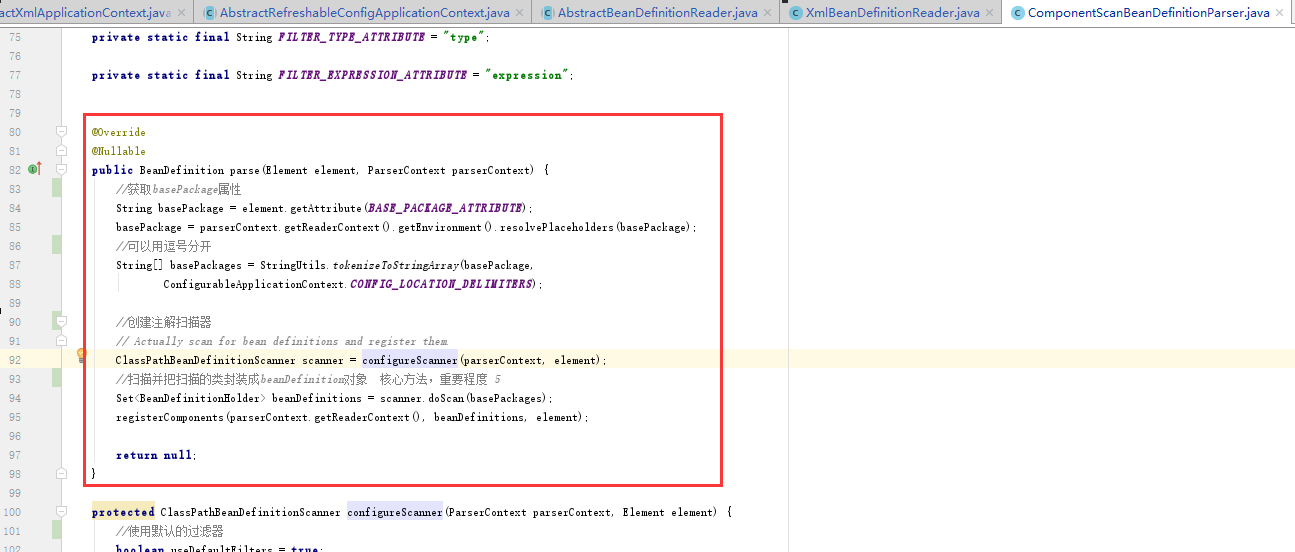Viewport: 1295px width, 552px height.
Task: Click the "expression" string literal on line 77
Action: [527, 75]
